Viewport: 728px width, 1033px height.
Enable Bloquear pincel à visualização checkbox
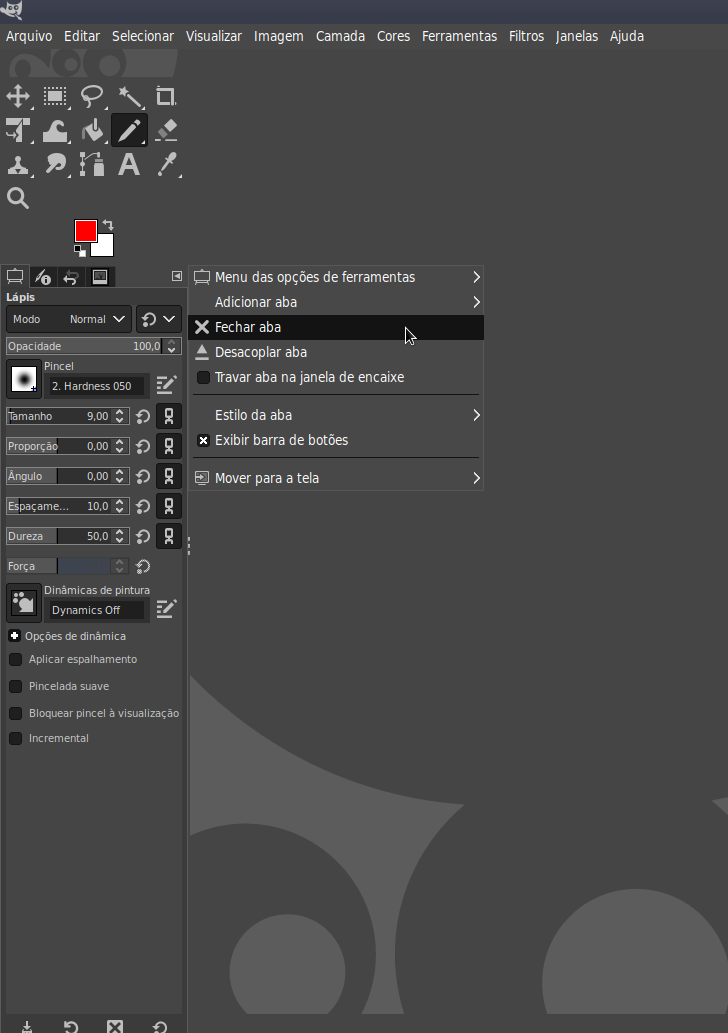[x=15, y=713]
